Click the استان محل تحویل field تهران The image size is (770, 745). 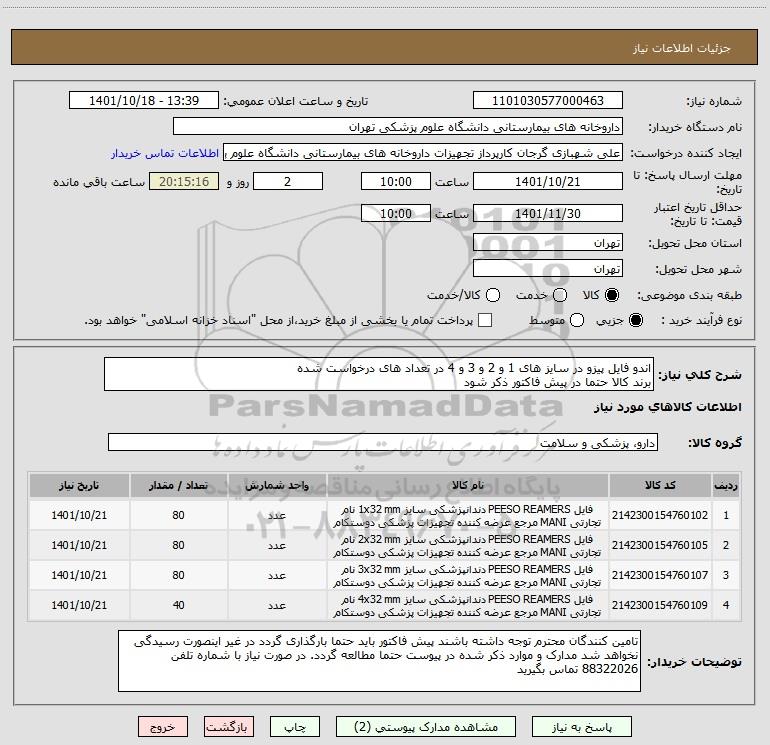[548, 243]
